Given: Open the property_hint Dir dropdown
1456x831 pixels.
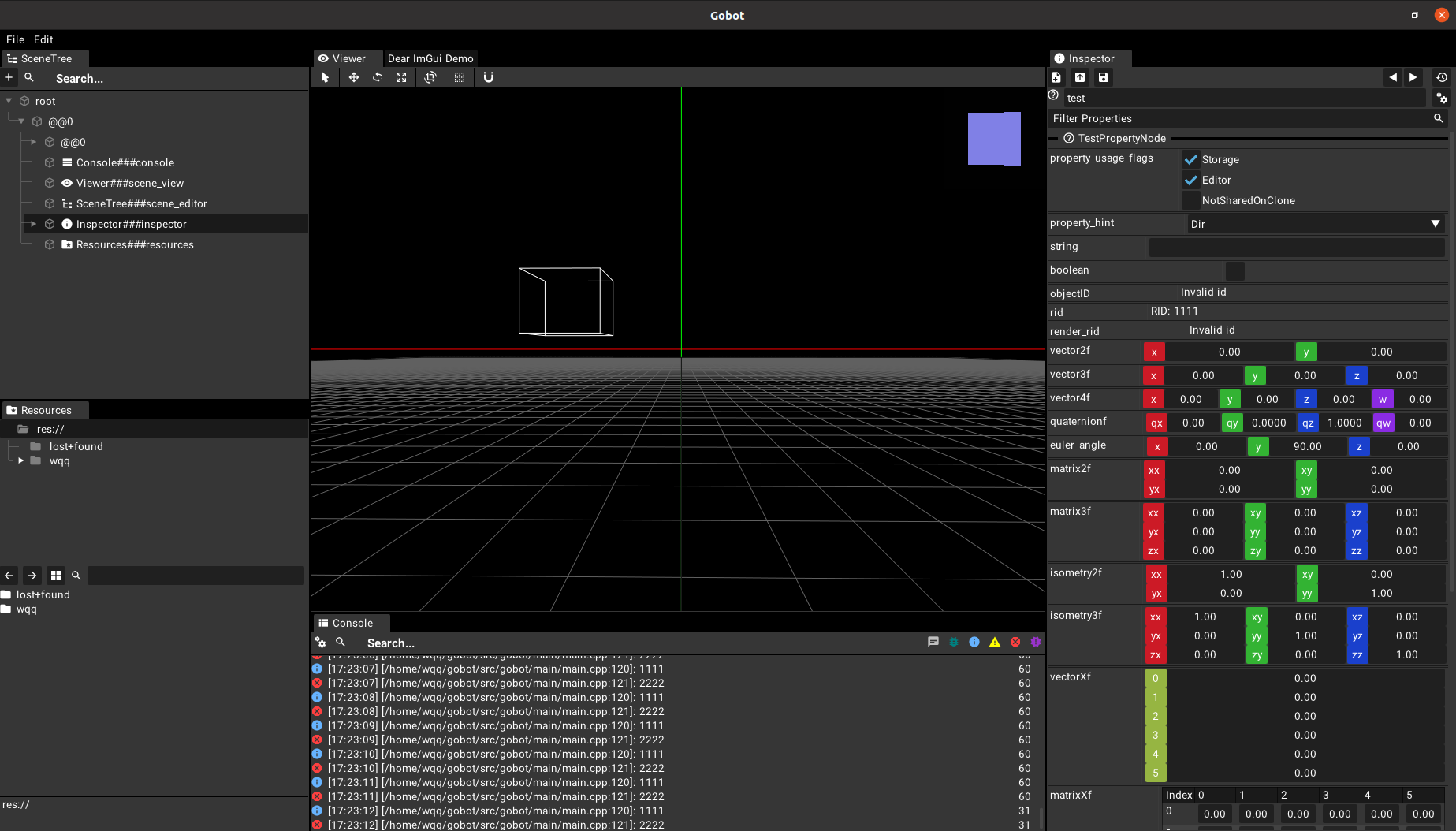Looking at the screenshot, I should (1316, 224).
